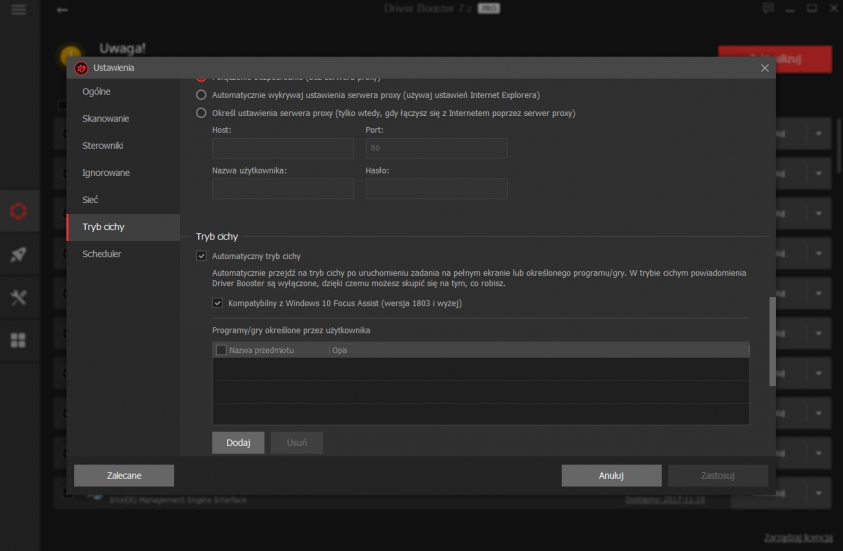Screen dimensions: 843x551
Task: Select Automatycznie wykrywaj ustawienia serwera proxy
Action: (x=202, y=95)
